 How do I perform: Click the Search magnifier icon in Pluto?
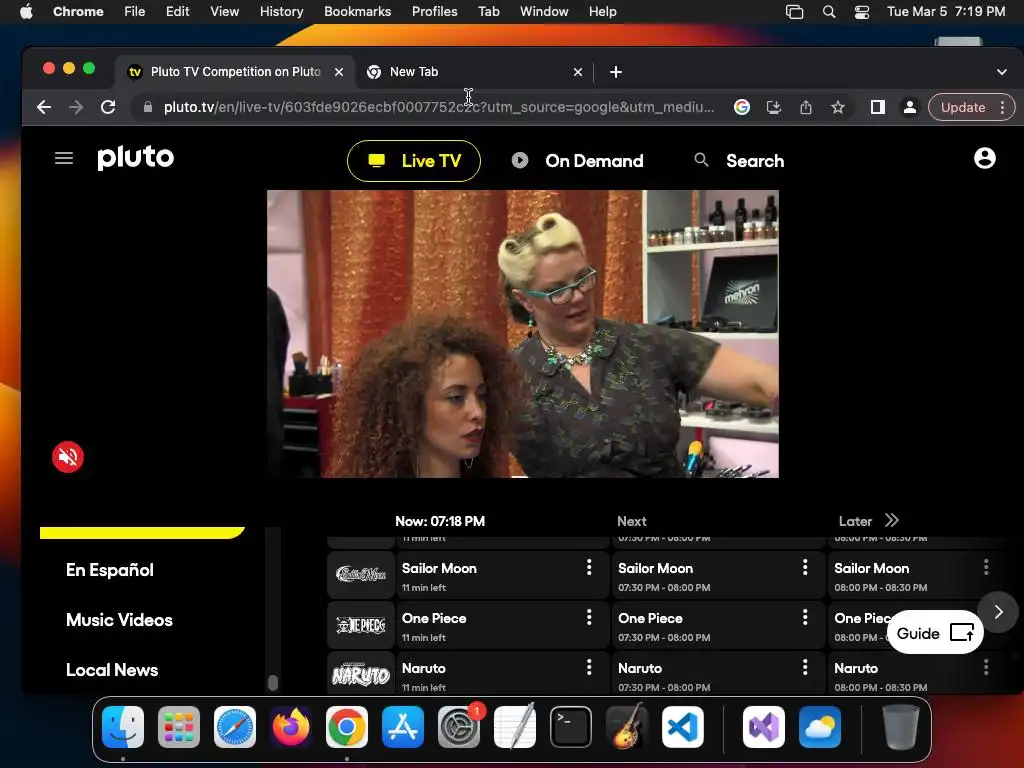(701, 160)
